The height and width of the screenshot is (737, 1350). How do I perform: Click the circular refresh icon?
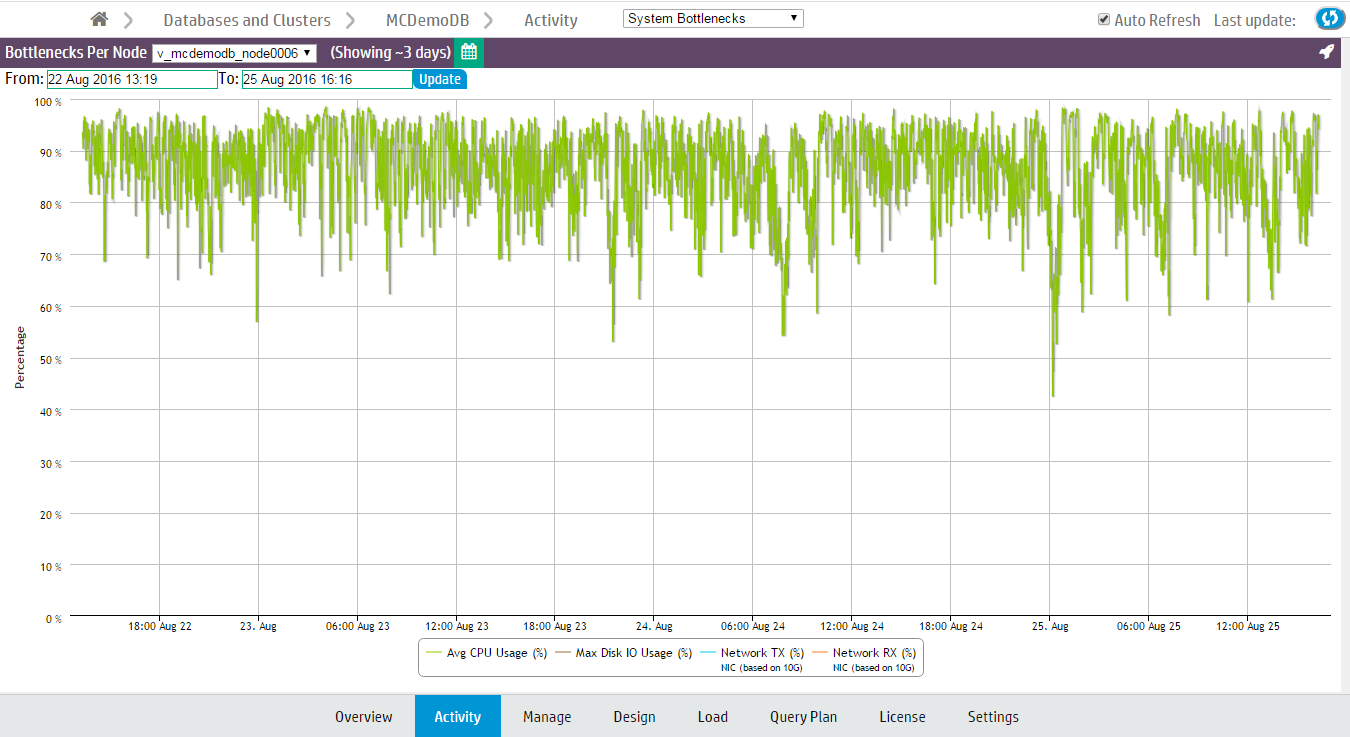tap(1329, 19)
